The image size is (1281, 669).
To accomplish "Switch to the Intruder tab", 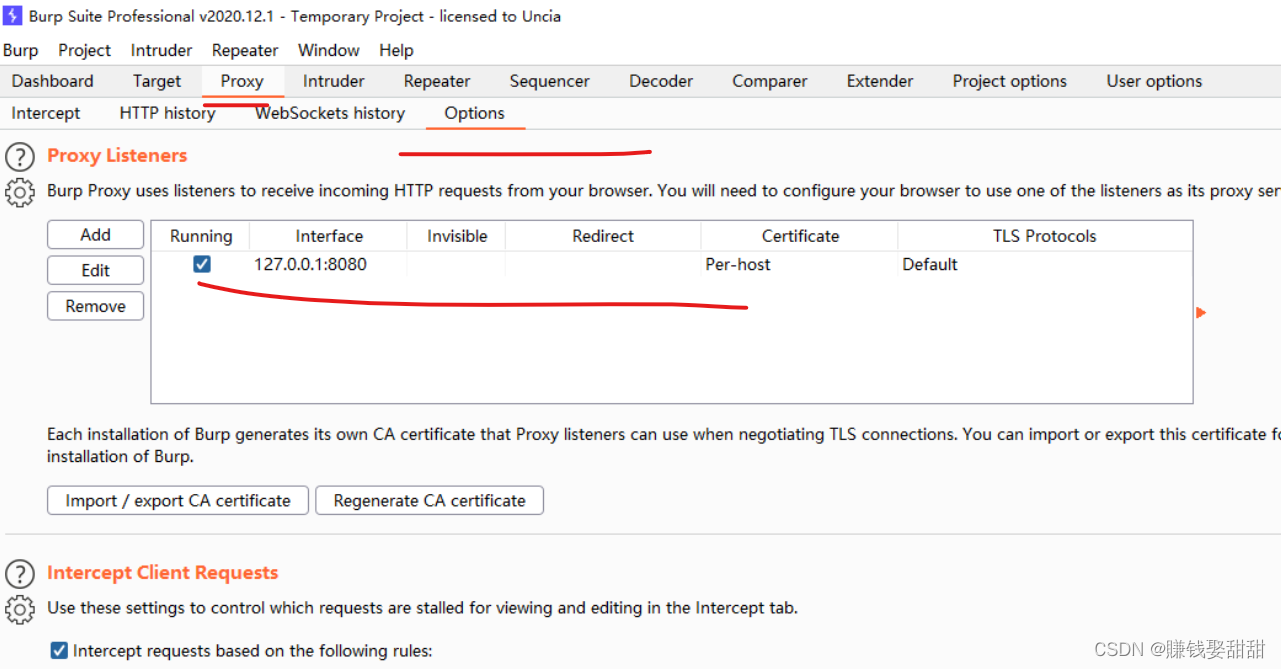I will coord(334,81).
